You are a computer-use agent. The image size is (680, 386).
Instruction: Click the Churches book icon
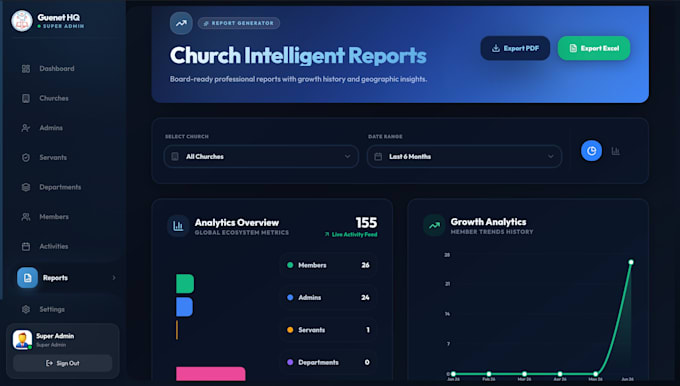tap(26, 98)
